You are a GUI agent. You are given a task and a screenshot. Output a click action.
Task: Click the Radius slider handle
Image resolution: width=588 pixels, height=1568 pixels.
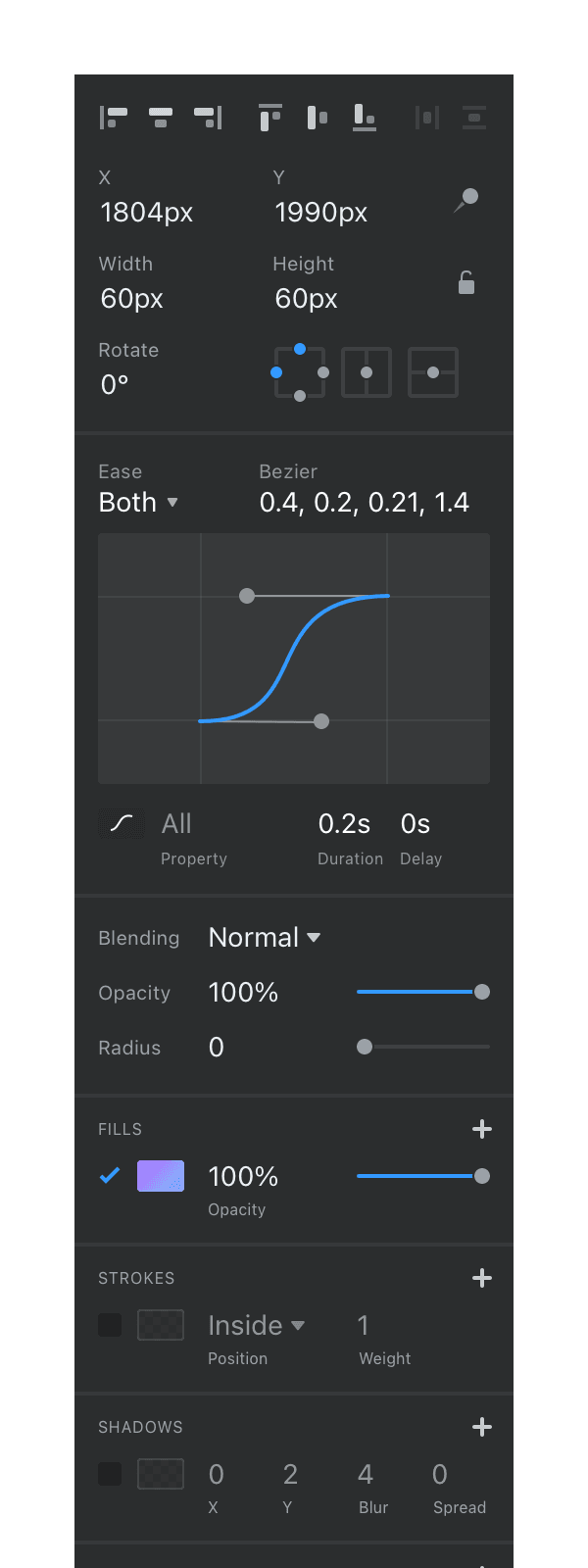click(365, 1047)
